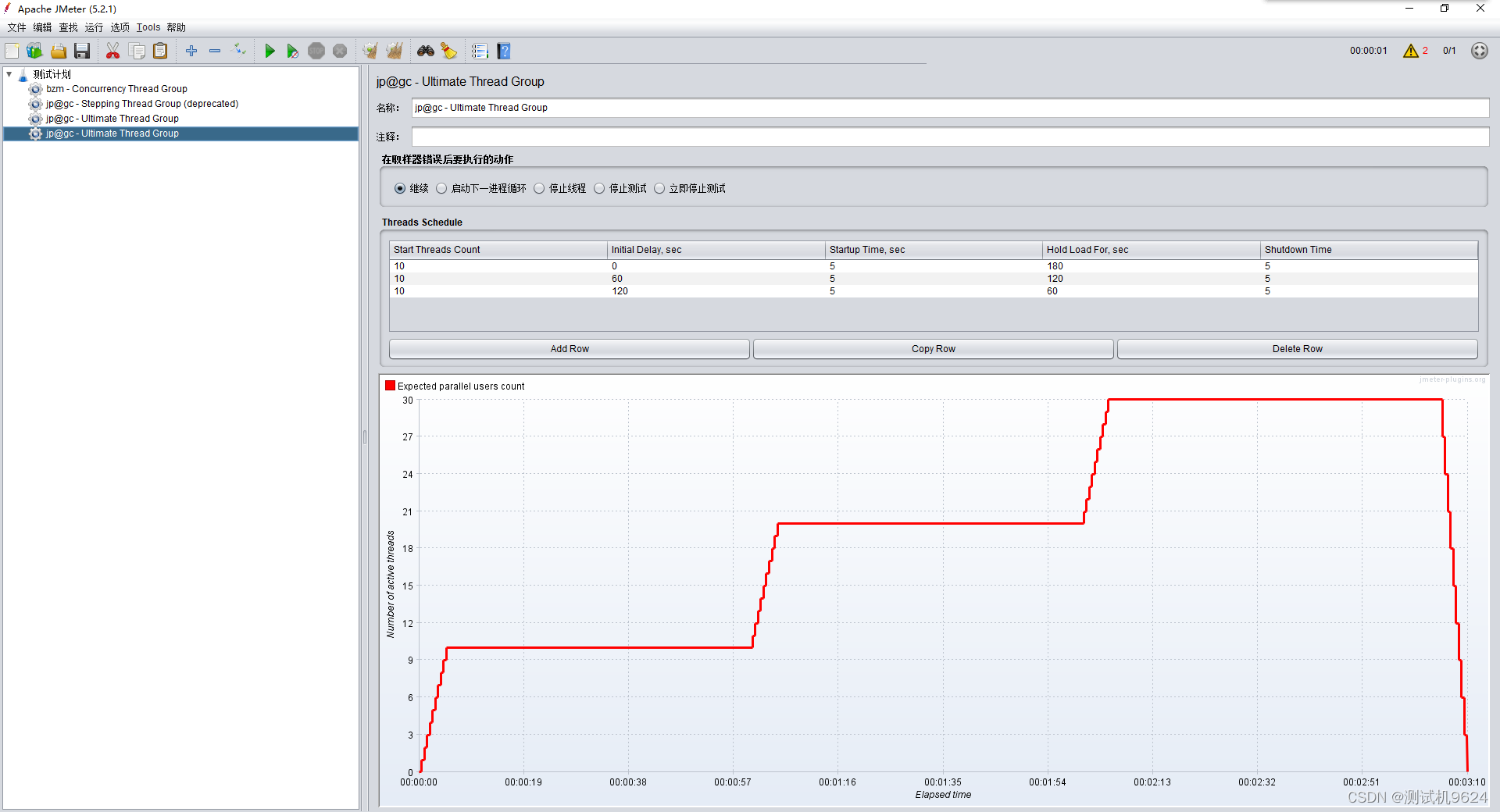Select the 继续 radio button
This screenshot has height=812, width=1500.
[x=400, y=188]
